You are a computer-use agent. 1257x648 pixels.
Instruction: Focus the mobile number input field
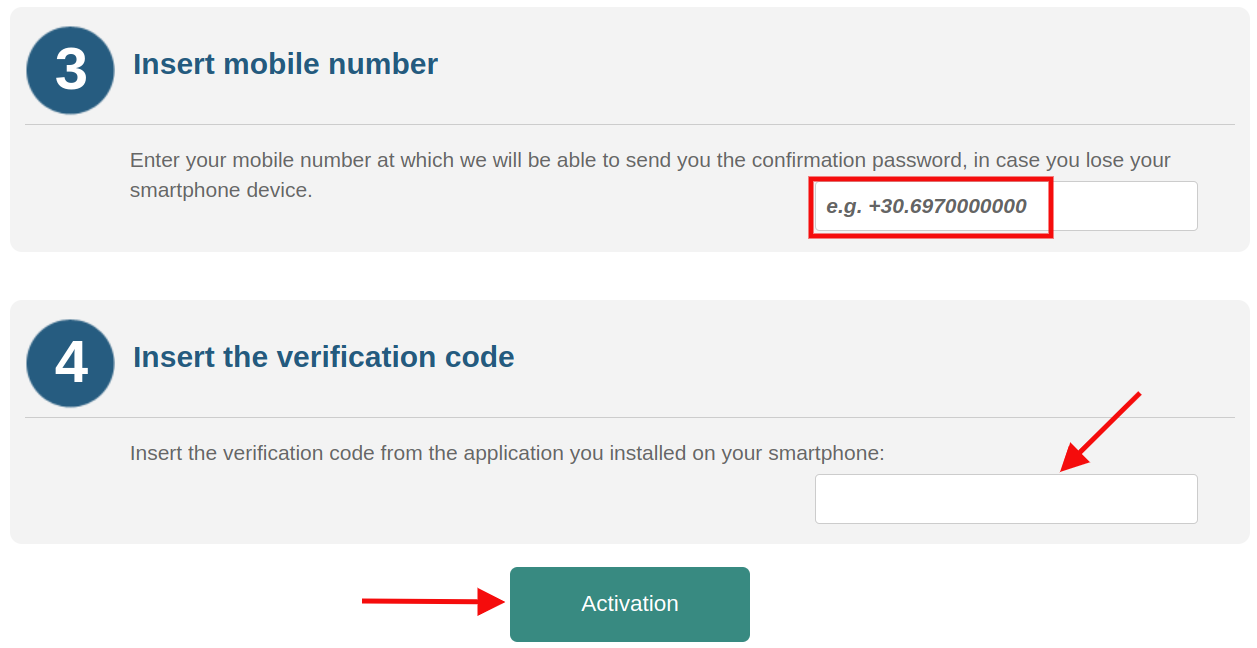1005,206
